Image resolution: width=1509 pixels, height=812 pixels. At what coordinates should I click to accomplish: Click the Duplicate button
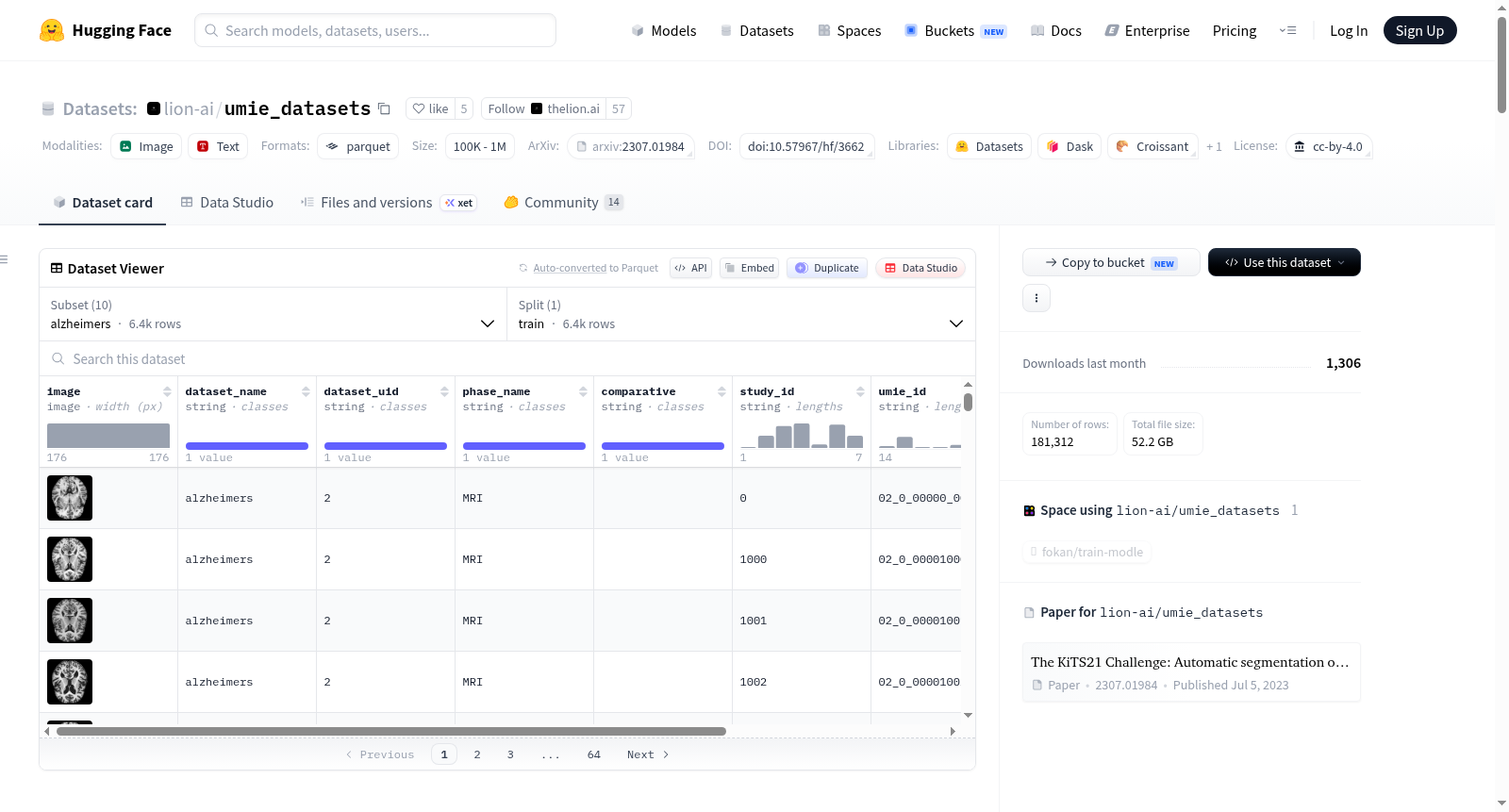(826, 268)
